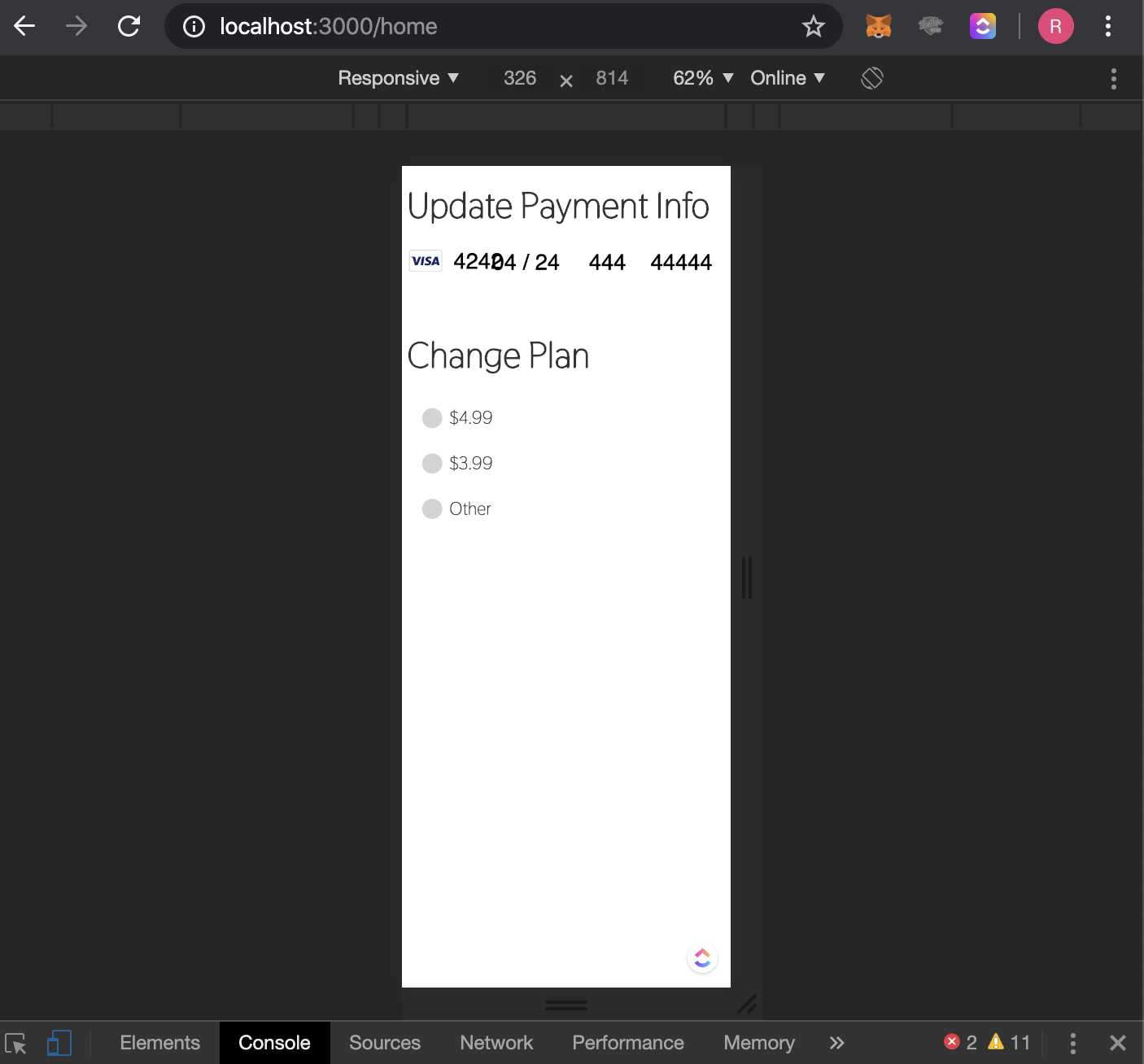Image resolution: width=1144 pixels, height=1064 pixels.
Task: Switch to the Console tab
Action: 274,1043
